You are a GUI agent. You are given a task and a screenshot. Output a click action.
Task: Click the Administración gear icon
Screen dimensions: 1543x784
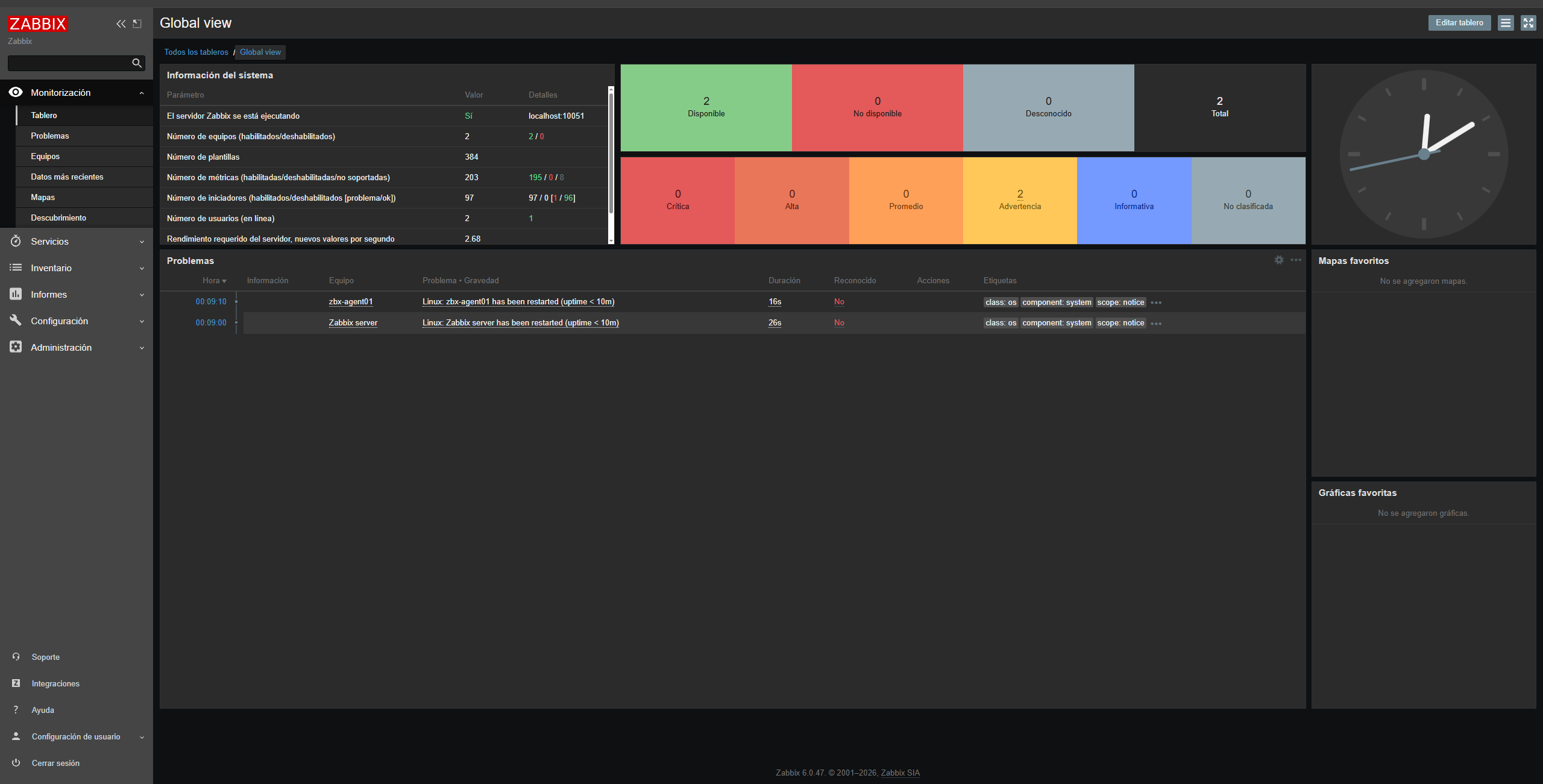click(16, 347)
